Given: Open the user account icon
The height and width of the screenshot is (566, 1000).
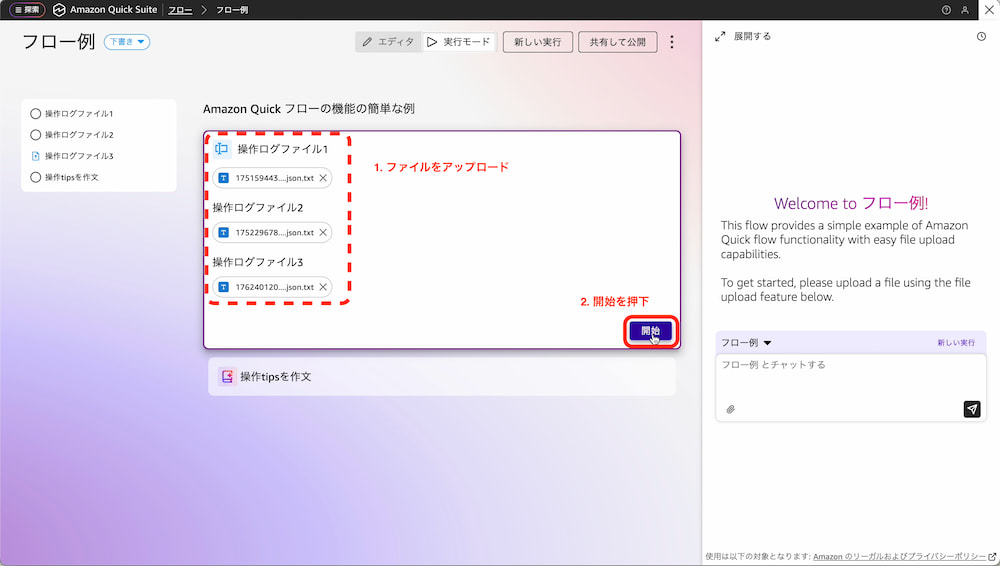Looking at the screenshot, I should click(965, 10).
